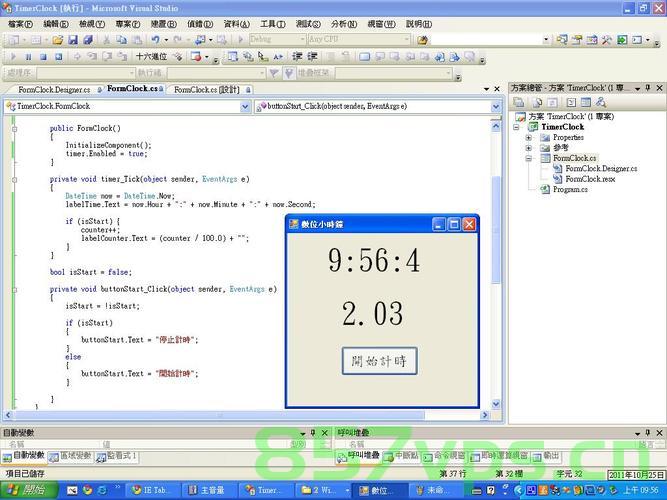Collapse the TimerClock project node
This screenshot has height=500, width=667.
(516, 127)
